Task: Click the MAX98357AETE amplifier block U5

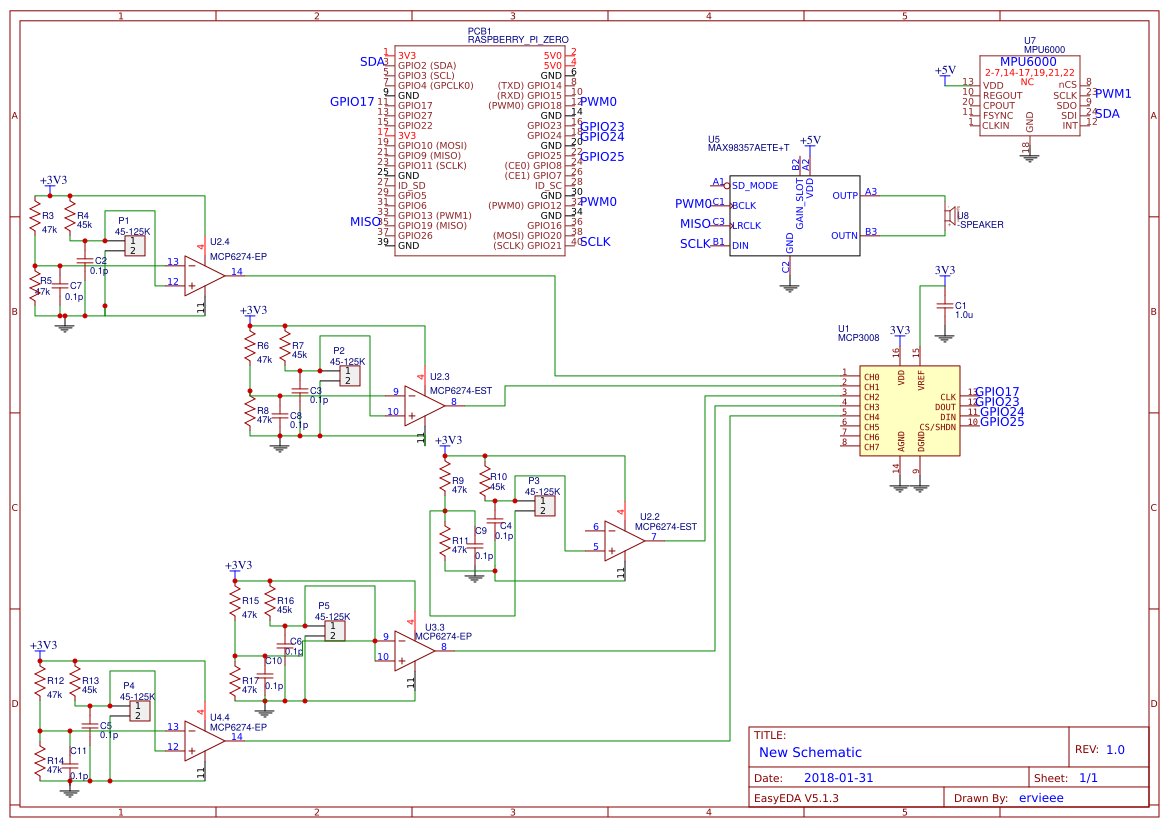Action: point(795,215)
